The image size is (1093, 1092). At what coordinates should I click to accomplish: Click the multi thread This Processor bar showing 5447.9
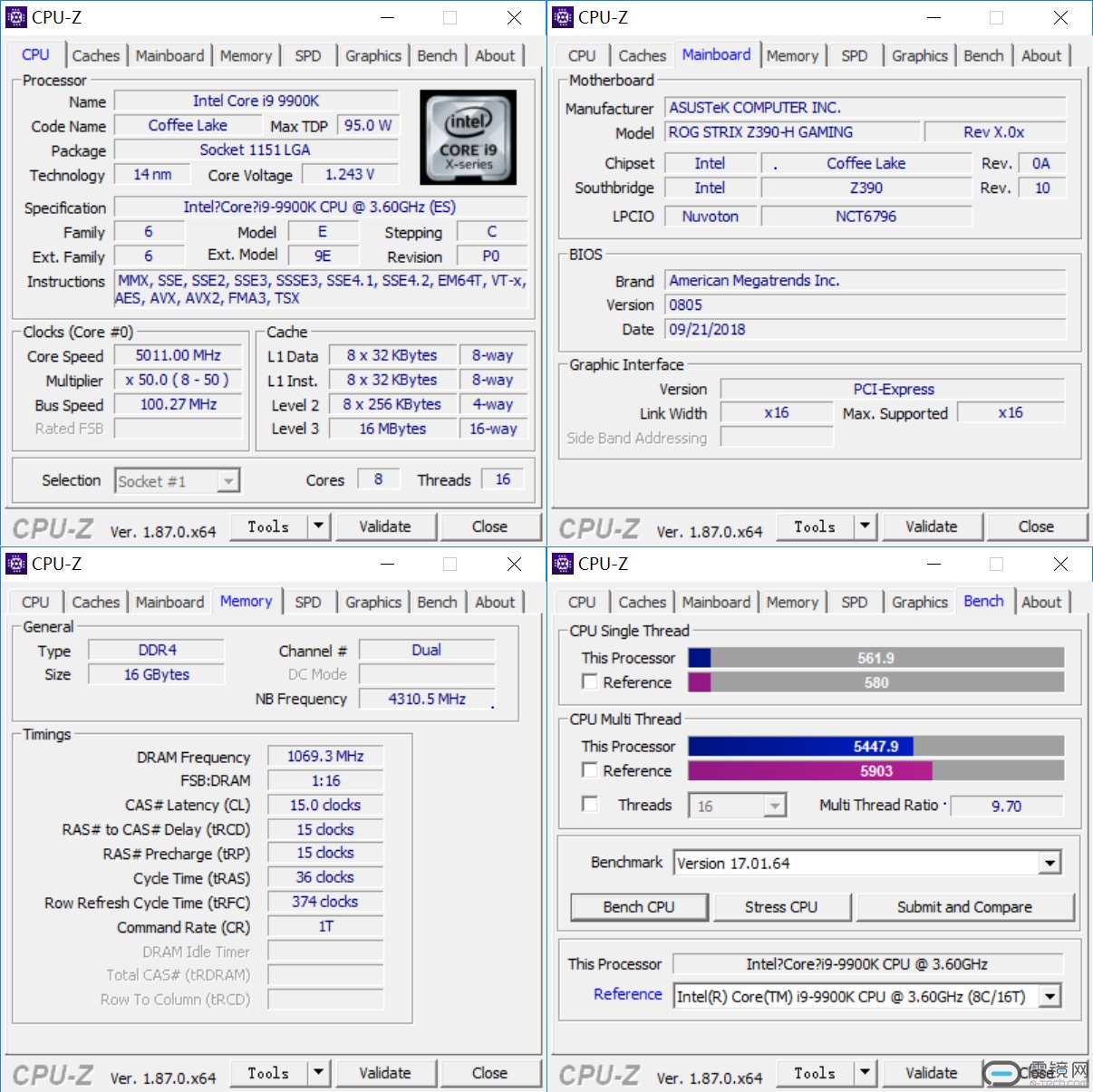[876, 747]
